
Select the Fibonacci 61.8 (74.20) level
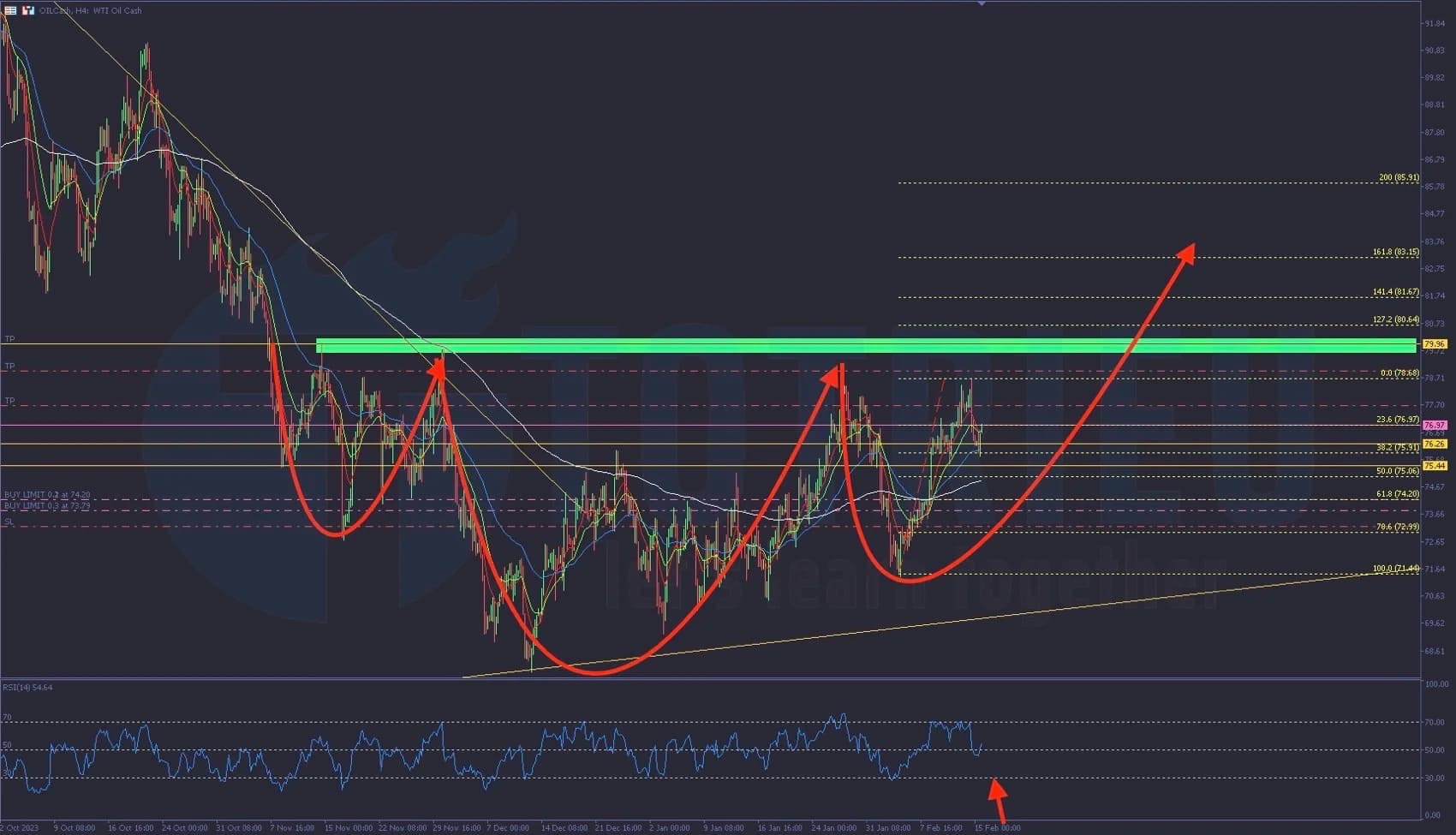click(1397, 494)
